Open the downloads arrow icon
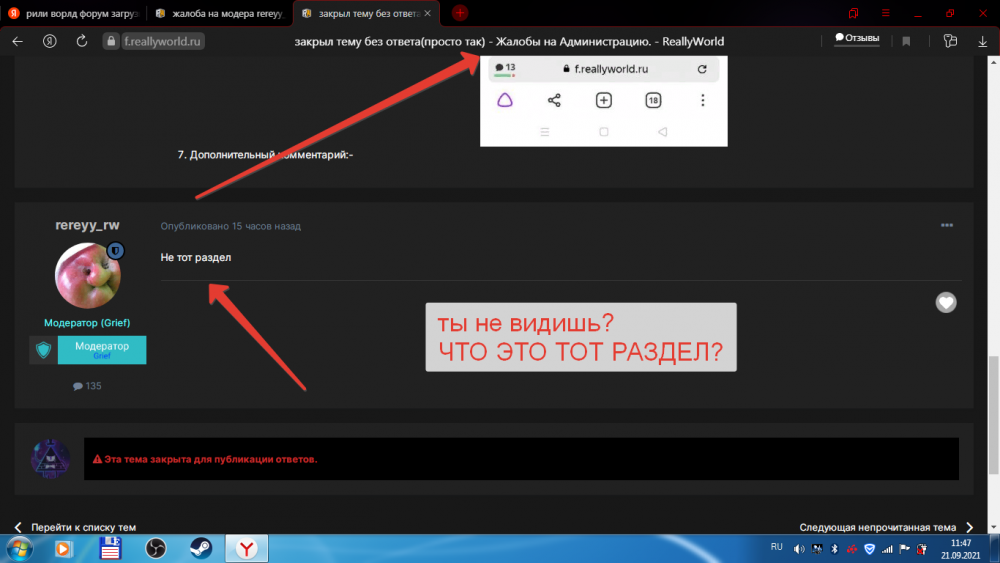The width and height of the screenshot is (1000, 563). (983, 41)
